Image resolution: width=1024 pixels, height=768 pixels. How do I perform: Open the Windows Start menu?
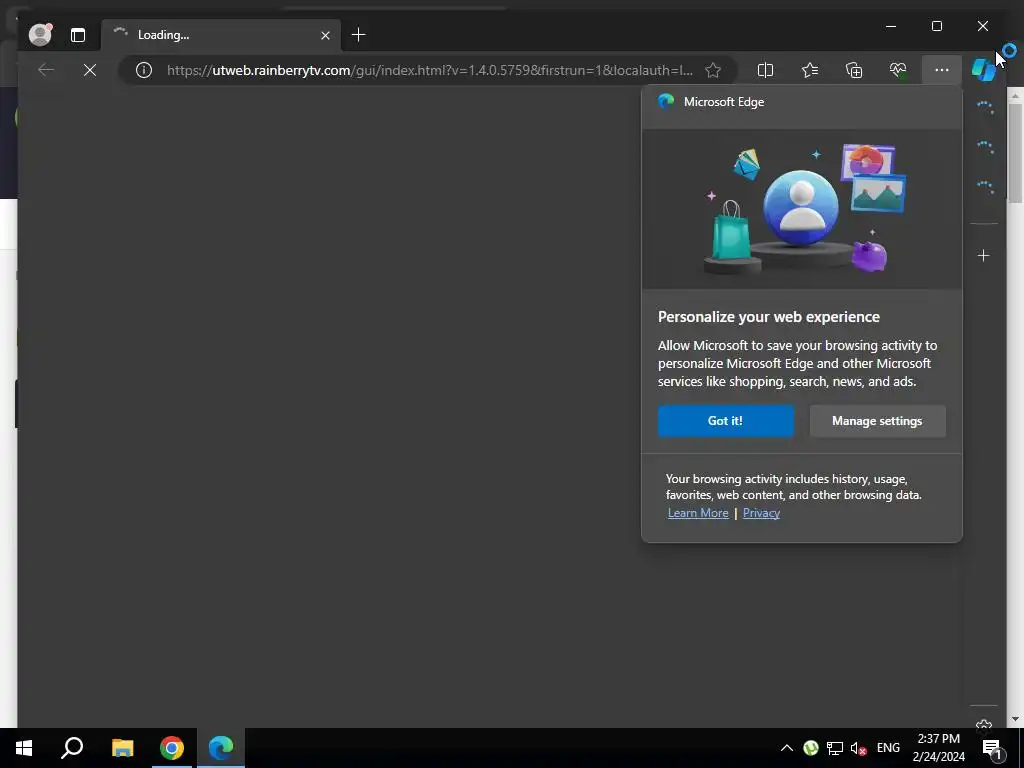[24, 748]
